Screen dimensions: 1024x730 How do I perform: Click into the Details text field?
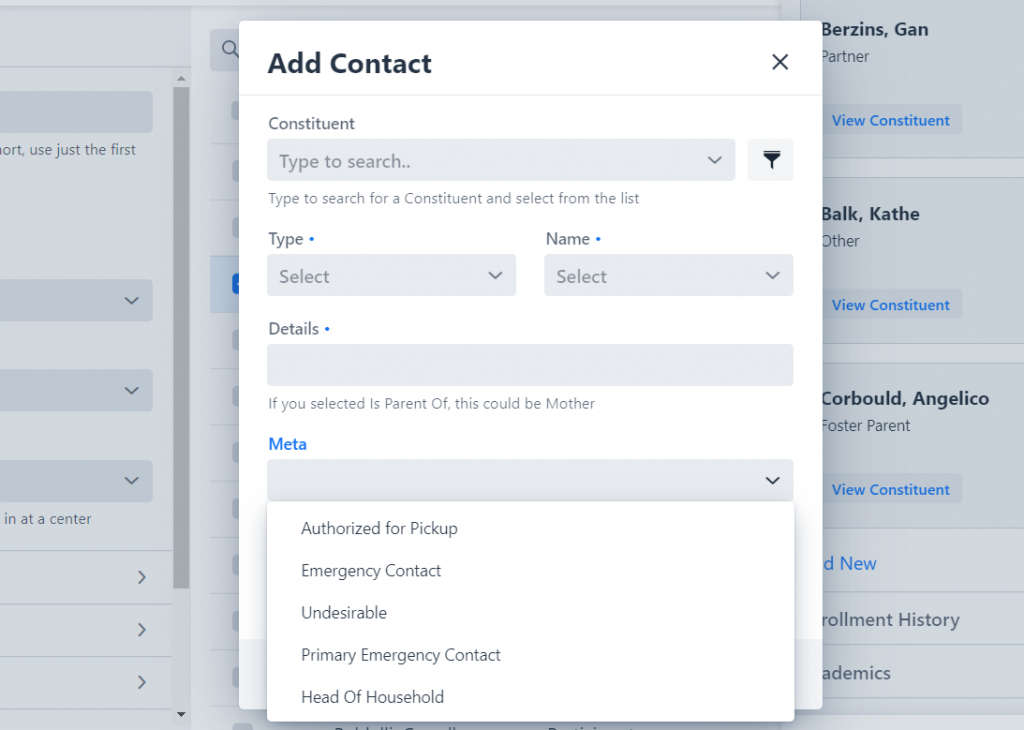(x=530, y=365)
